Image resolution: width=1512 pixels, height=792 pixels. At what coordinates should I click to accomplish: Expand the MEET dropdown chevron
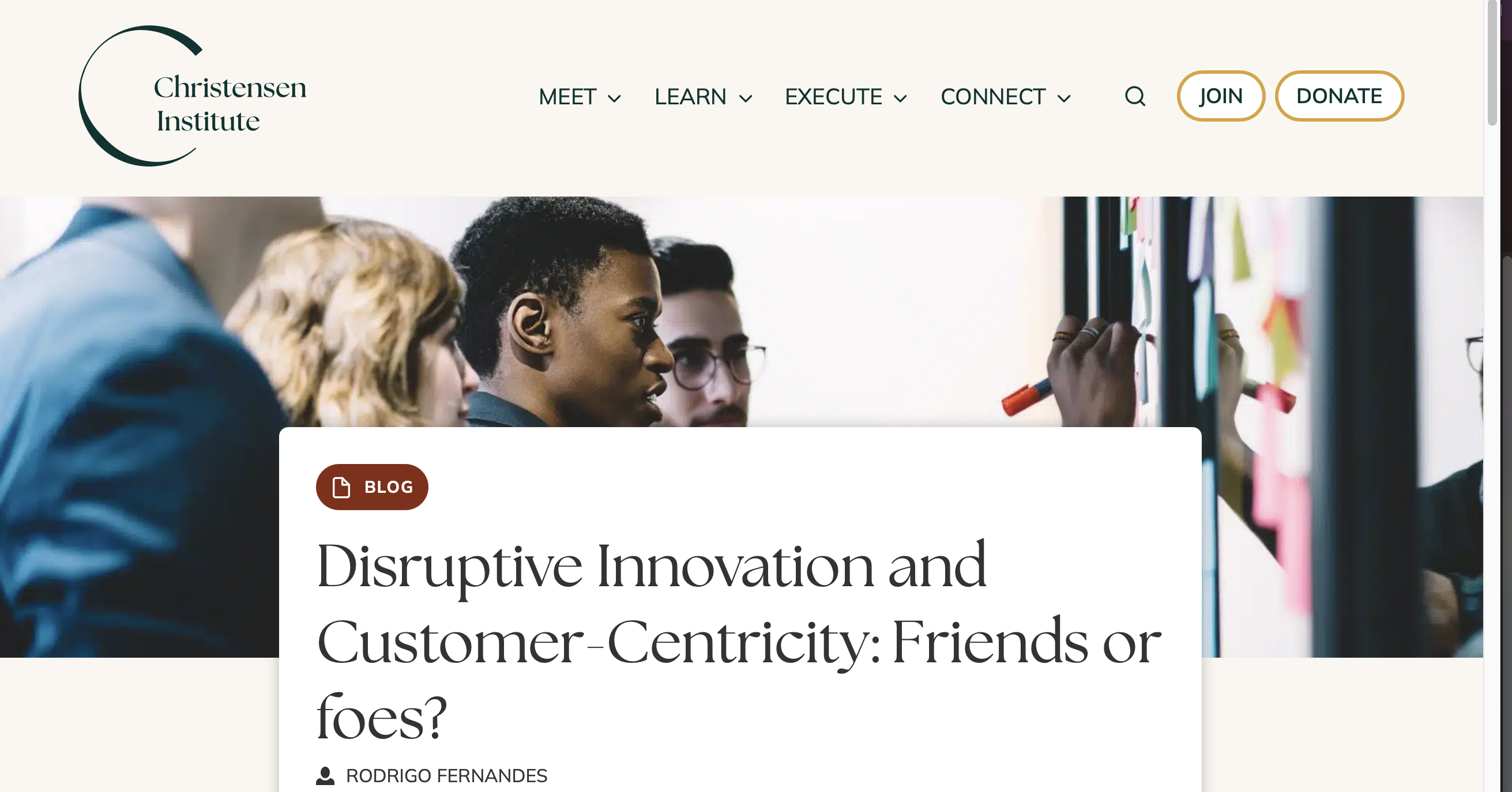coord(614,98)
